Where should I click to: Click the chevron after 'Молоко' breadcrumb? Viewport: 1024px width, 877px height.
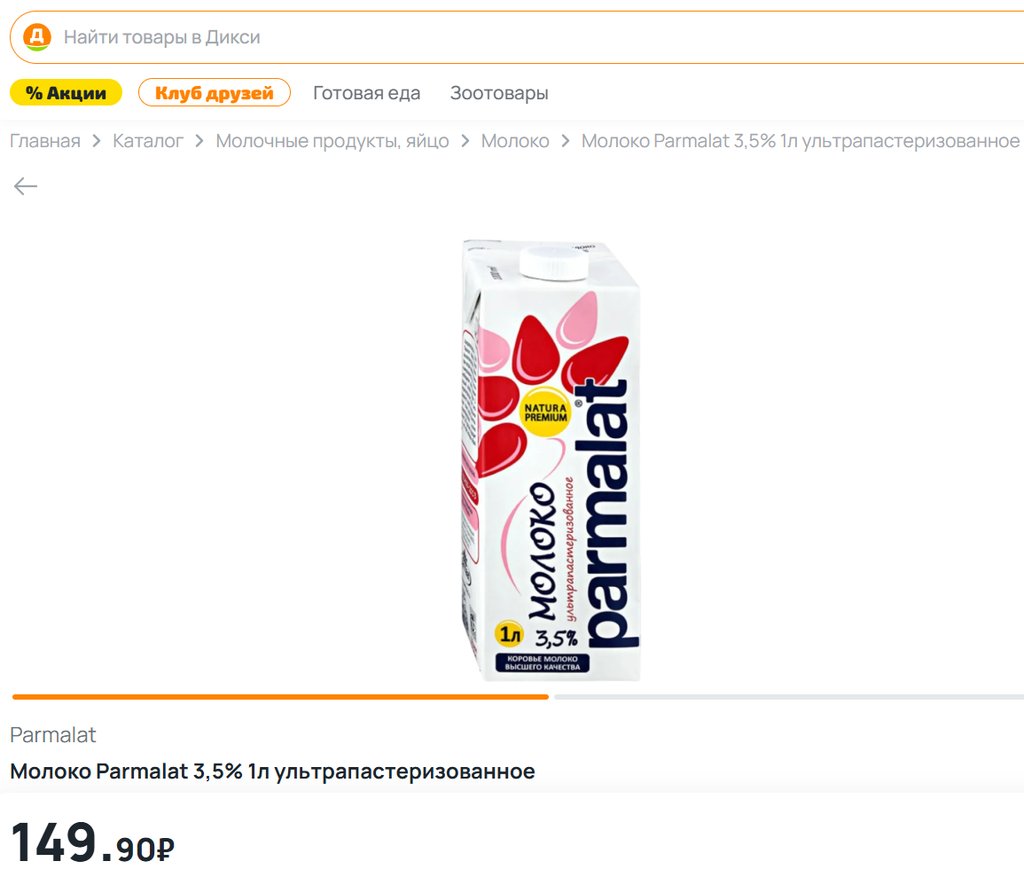point(566,141)
